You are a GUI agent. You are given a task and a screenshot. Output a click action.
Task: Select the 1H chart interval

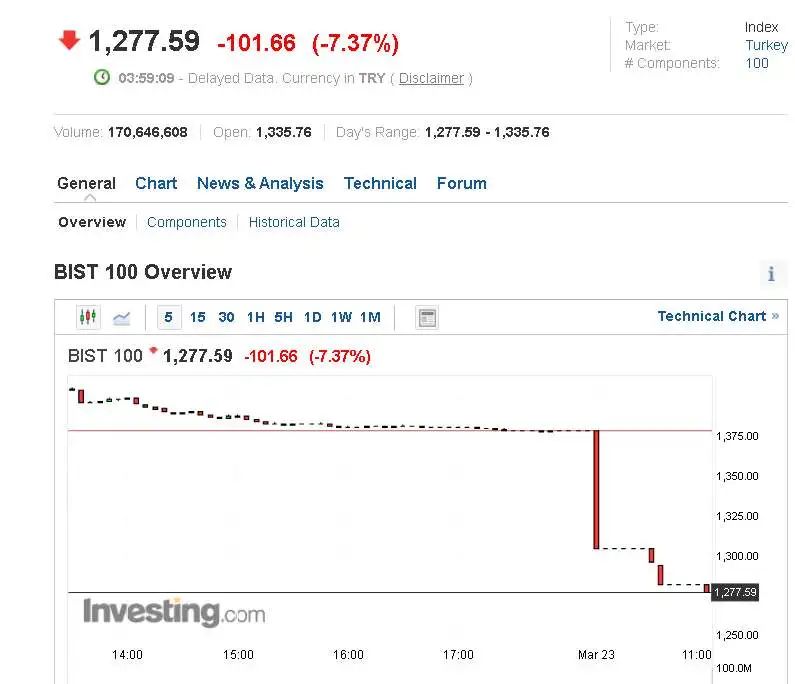click(x=255, y=317)
